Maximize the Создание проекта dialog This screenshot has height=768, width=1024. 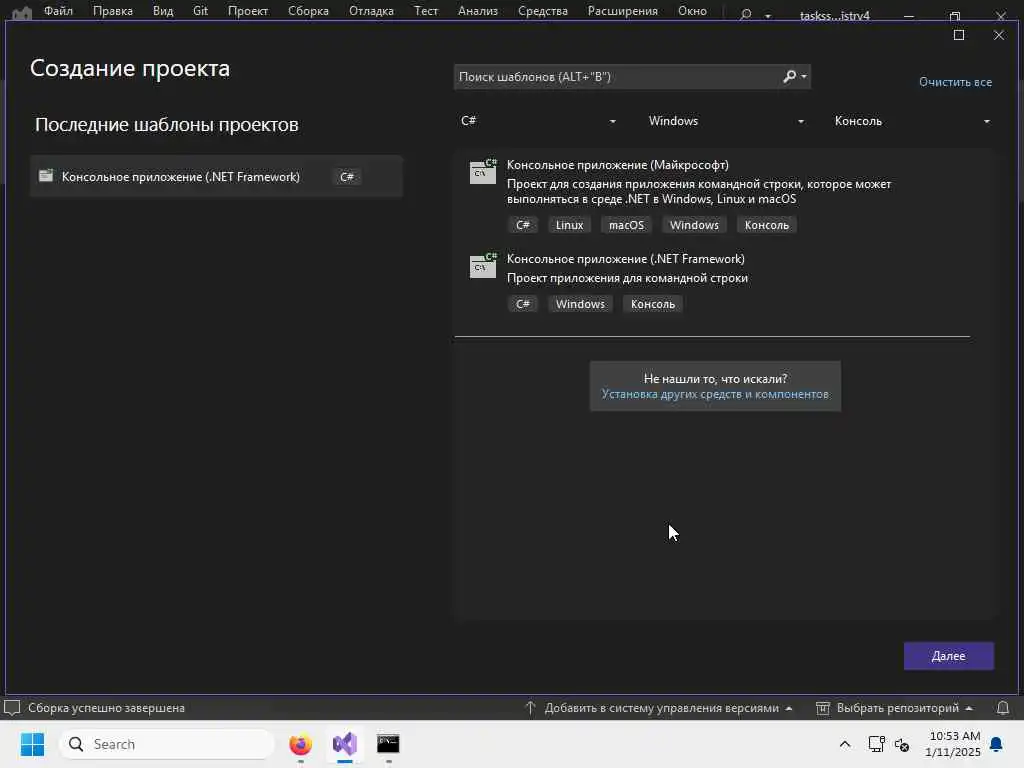coord(959,35)
